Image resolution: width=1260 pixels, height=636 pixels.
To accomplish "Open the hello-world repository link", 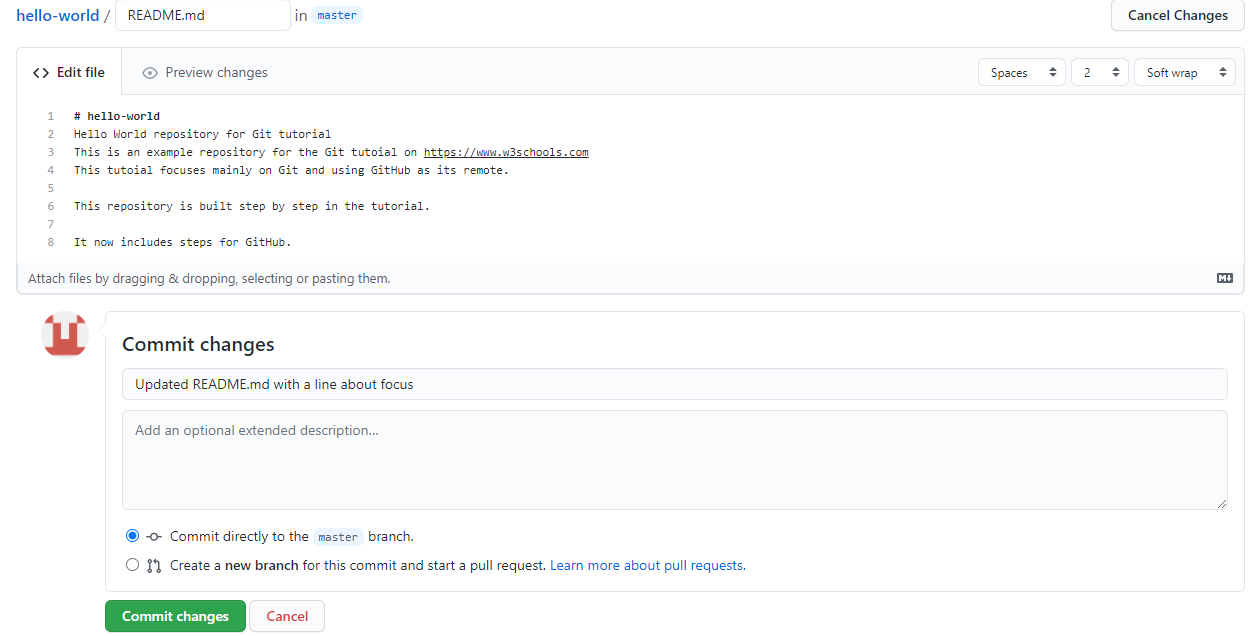I will tap(57, 15).
